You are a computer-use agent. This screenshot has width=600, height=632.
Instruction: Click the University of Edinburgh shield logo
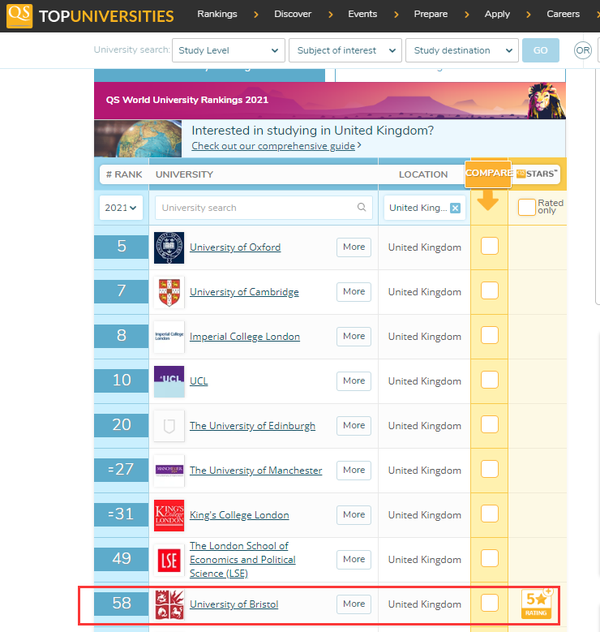(169, 426)
